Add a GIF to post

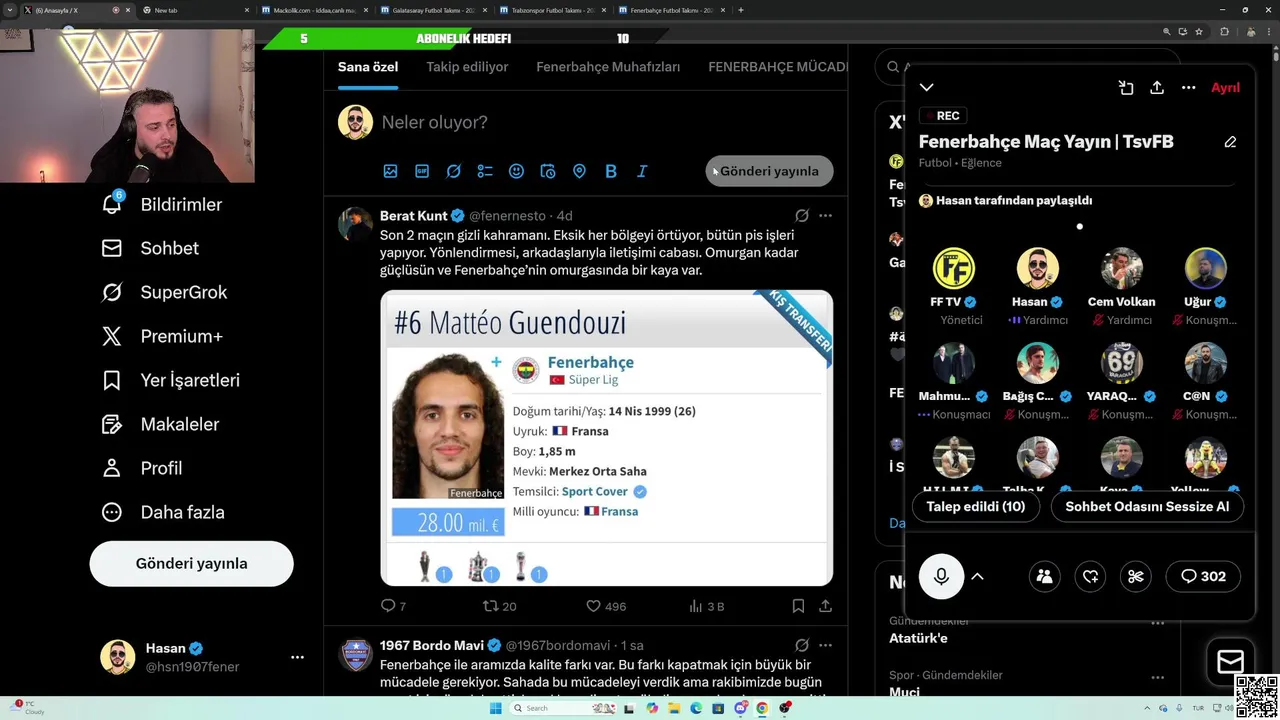tap(422, 171)
